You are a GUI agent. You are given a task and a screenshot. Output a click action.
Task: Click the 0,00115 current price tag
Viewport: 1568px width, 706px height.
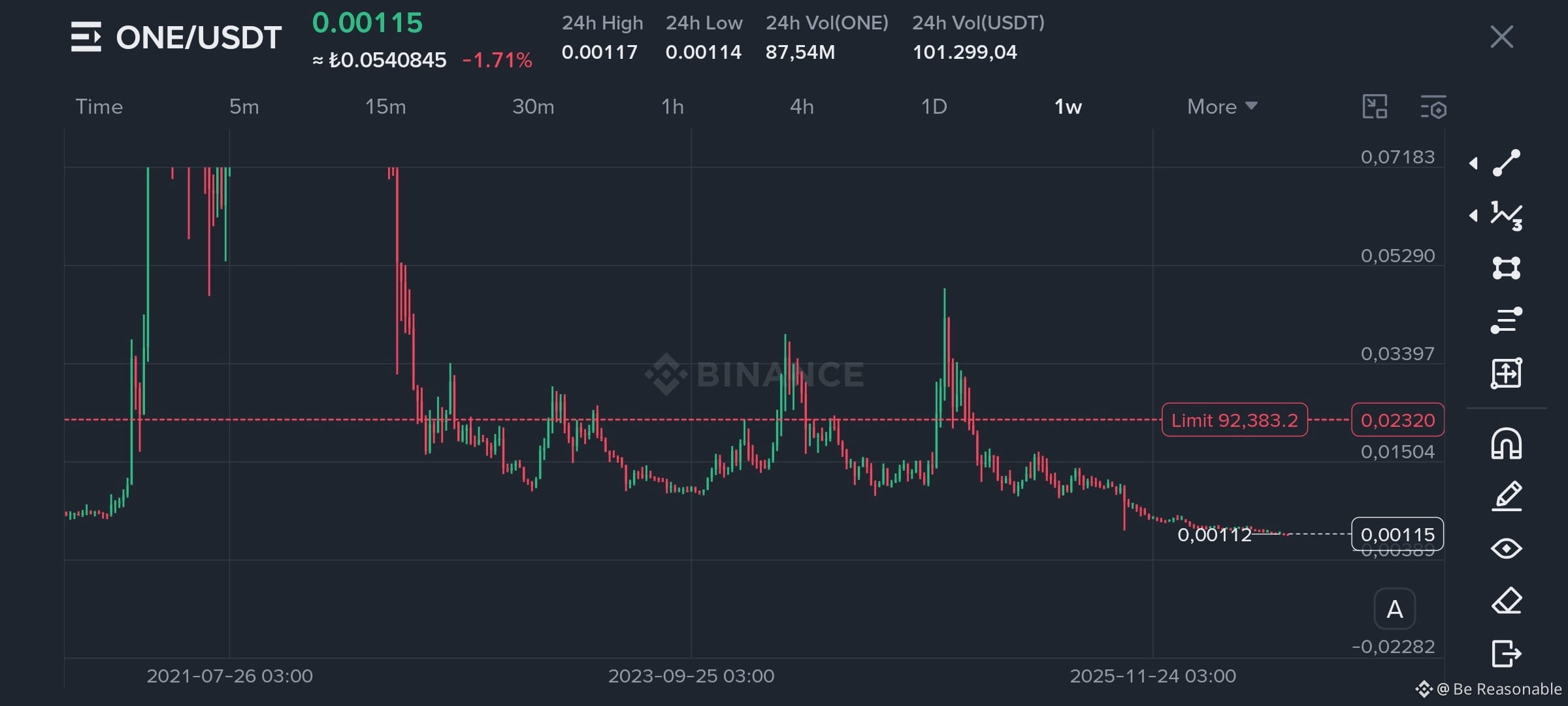click(x=1397, y=535)
